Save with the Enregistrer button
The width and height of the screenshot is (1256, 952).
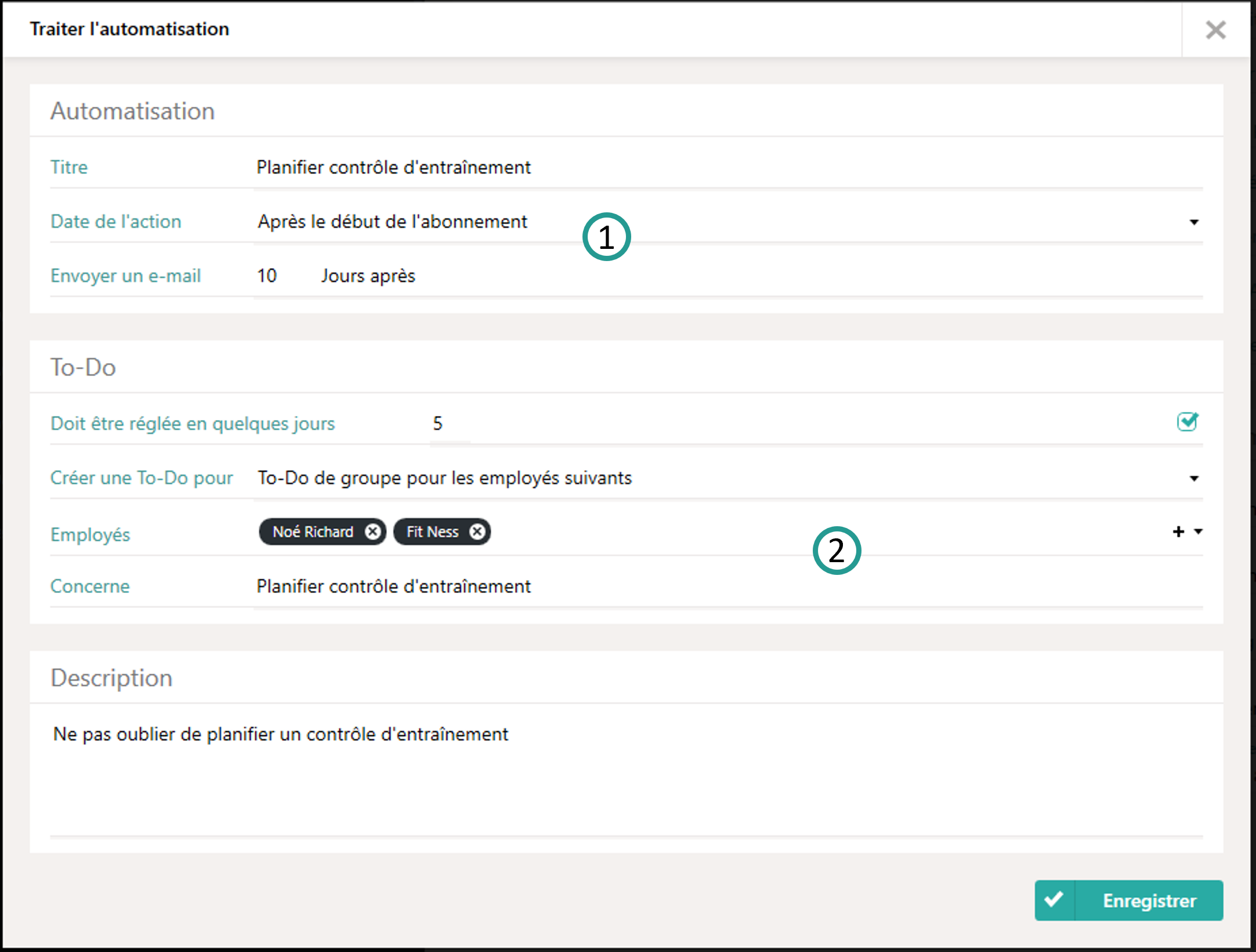pos(1149,900)
